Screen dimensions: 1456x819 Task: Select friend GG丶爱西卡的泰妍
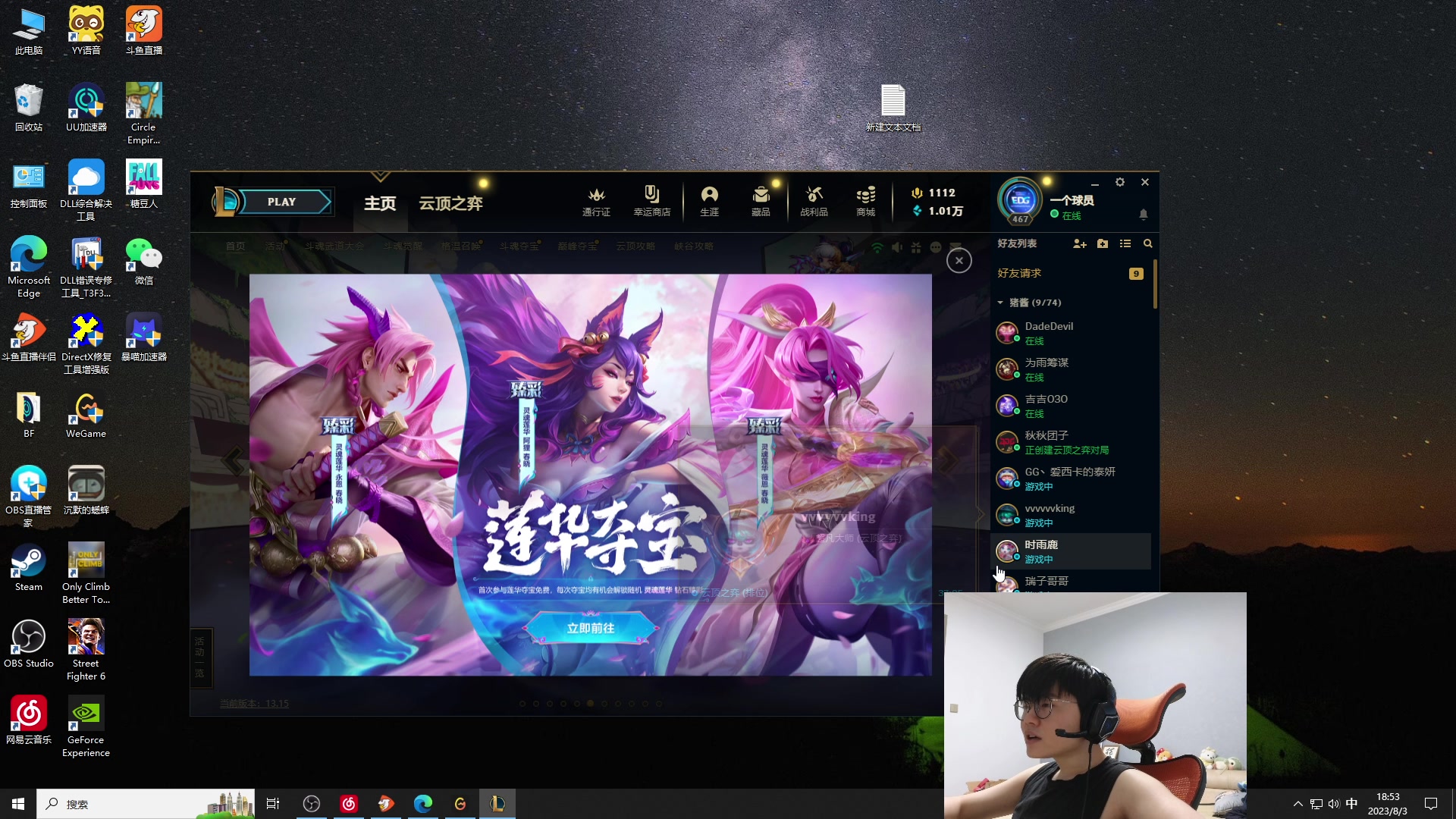click(1071, 479)
